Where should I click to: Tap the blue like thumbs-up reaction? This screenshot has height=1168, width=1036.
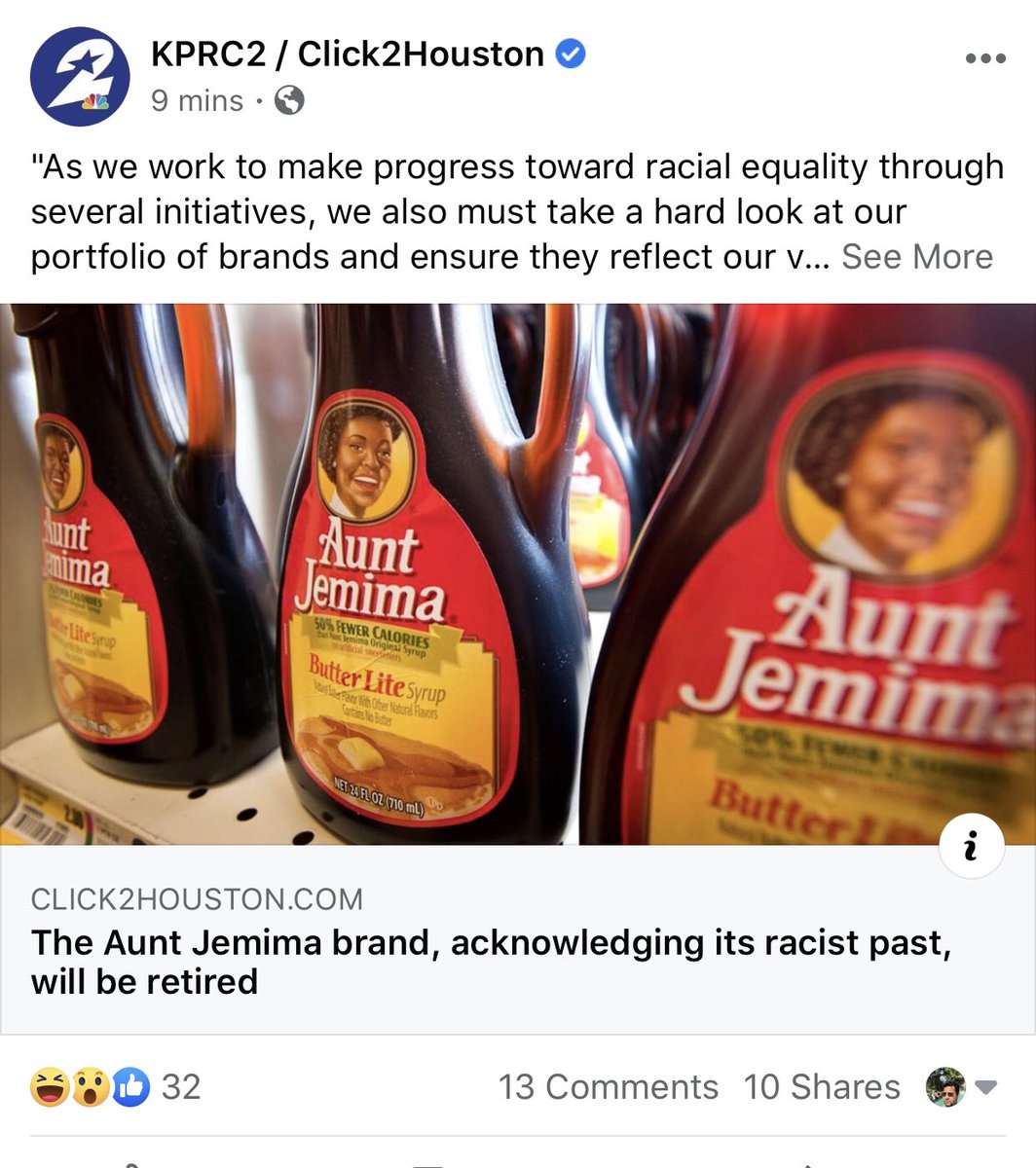130,1086
